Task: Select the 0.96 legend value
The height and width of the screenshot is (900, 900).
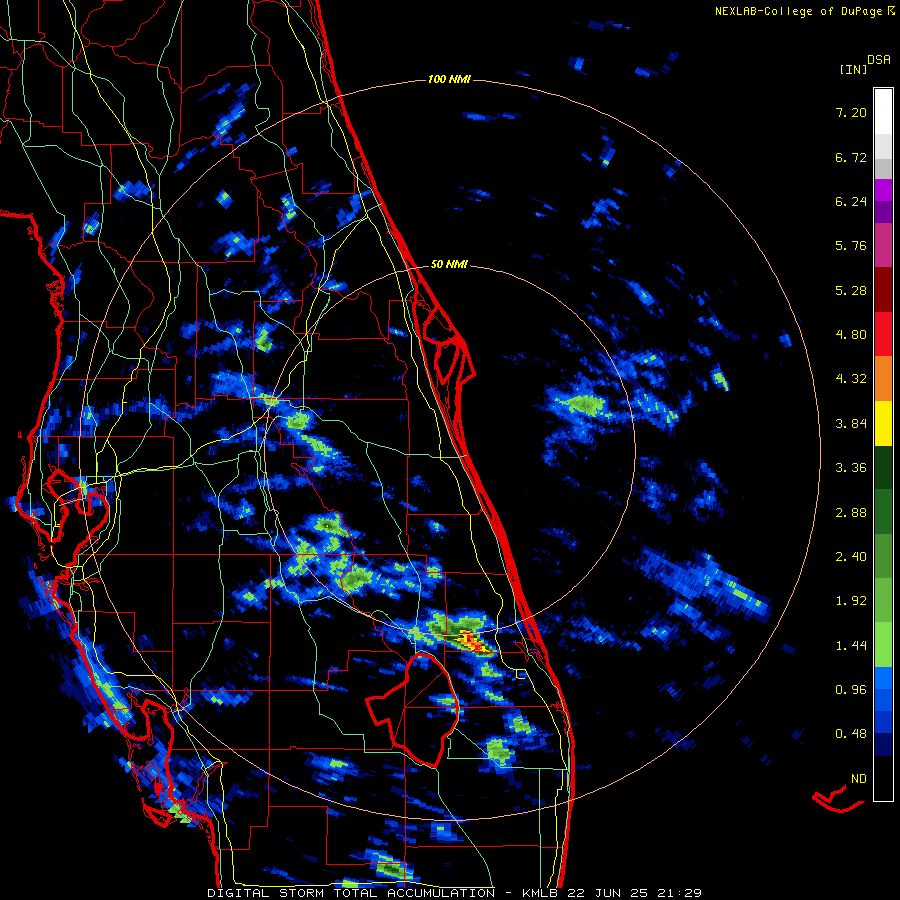Action: (851, 690)
